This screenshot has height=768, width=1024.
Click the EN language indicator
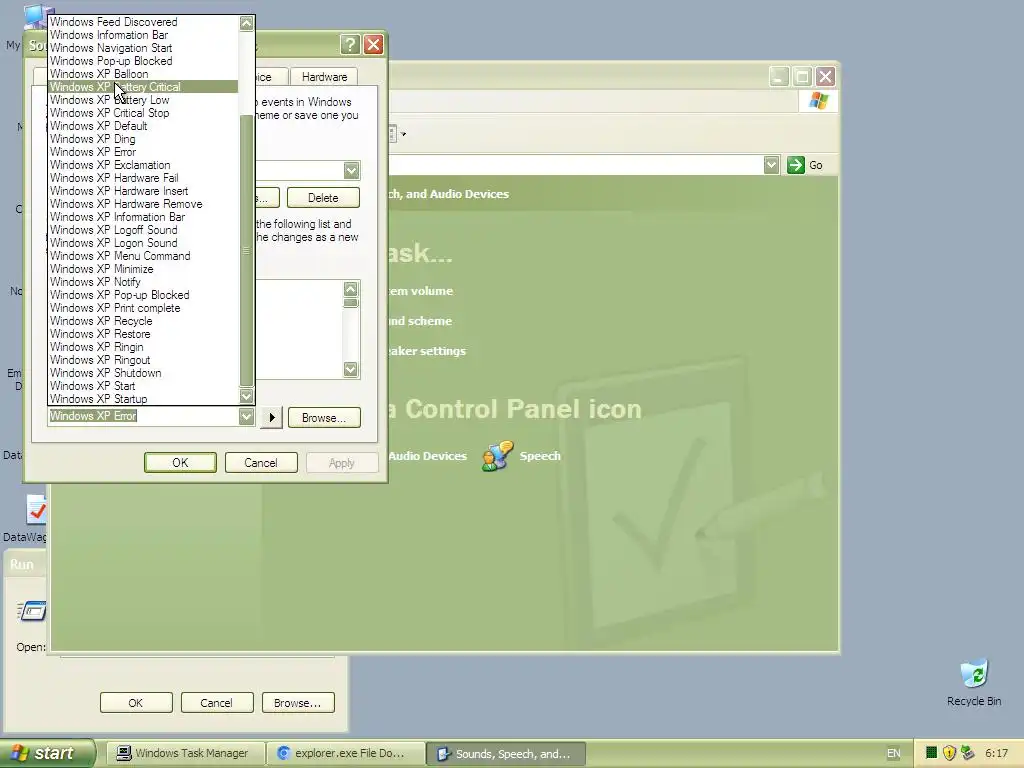(x=893, y=754)
